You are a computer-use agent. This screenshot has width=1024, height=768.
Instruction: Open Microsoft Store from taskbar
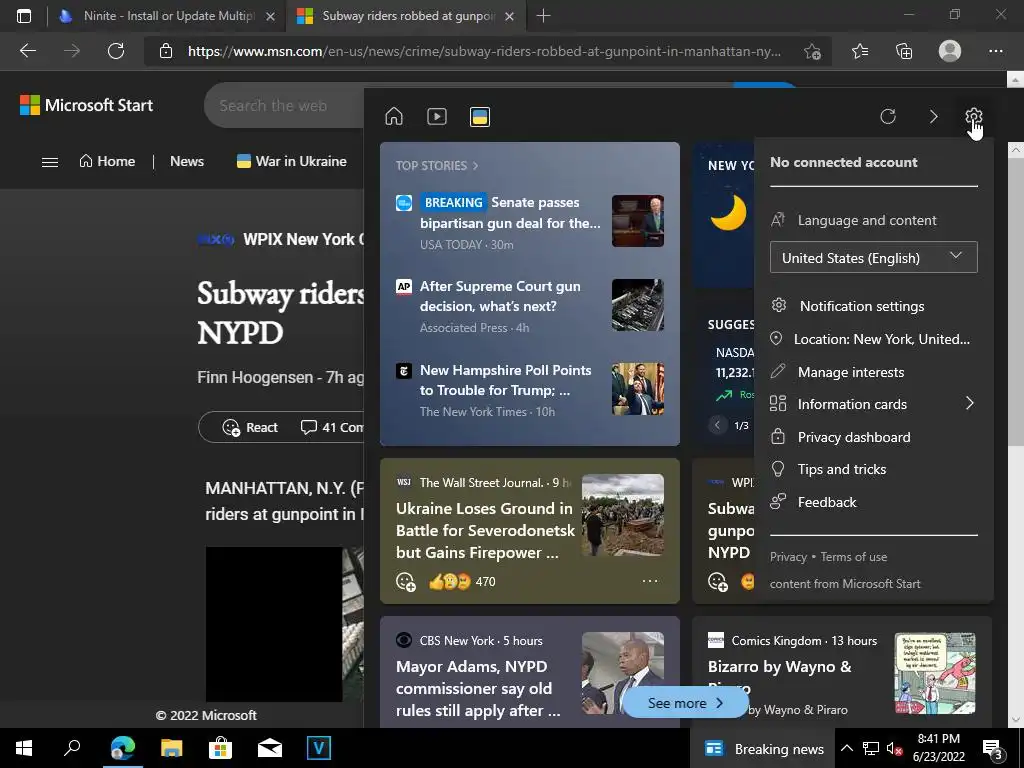click(x=220, y=748)
